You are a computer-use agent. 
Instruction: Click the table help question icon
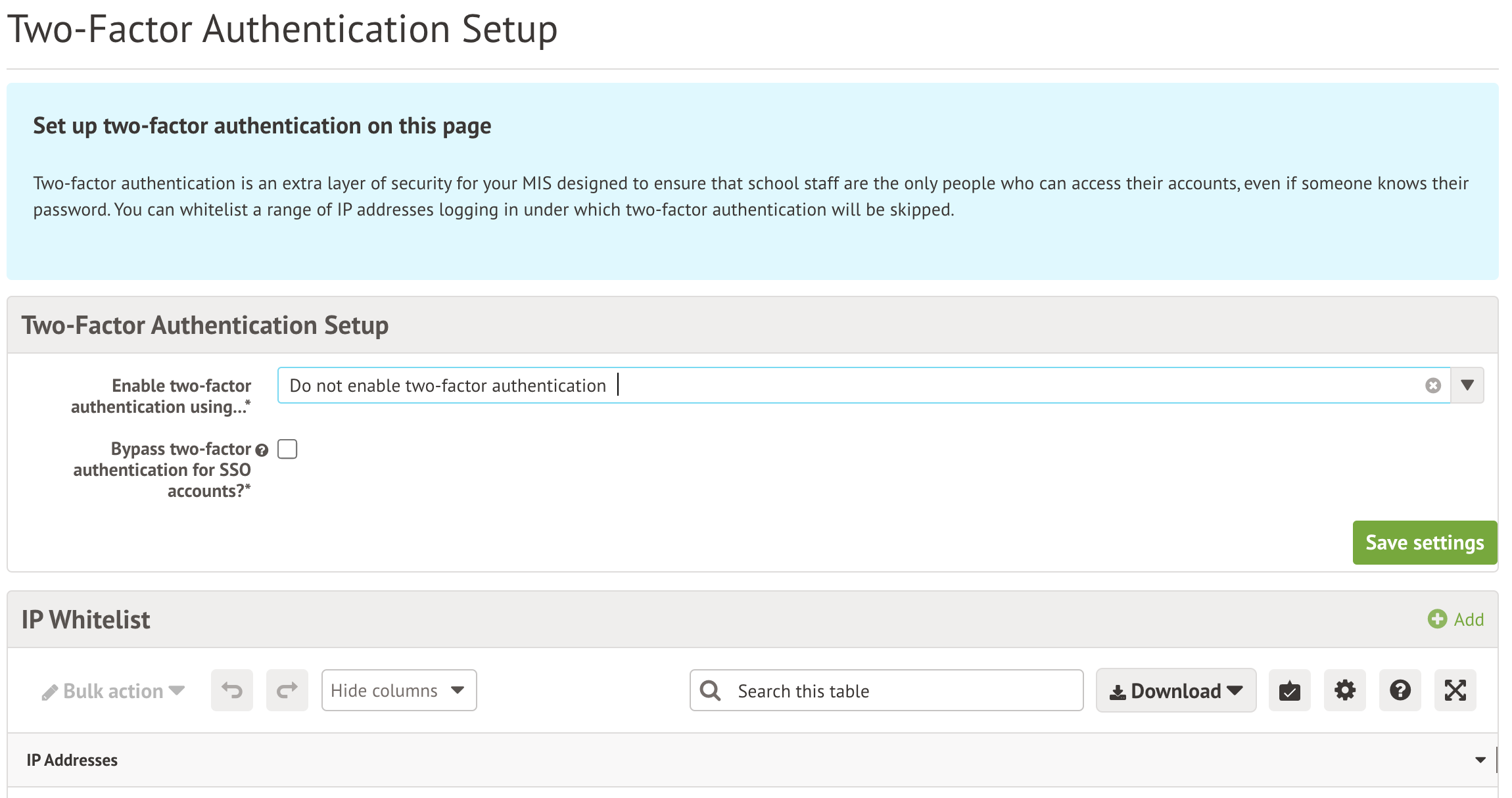pos(1400,690)
